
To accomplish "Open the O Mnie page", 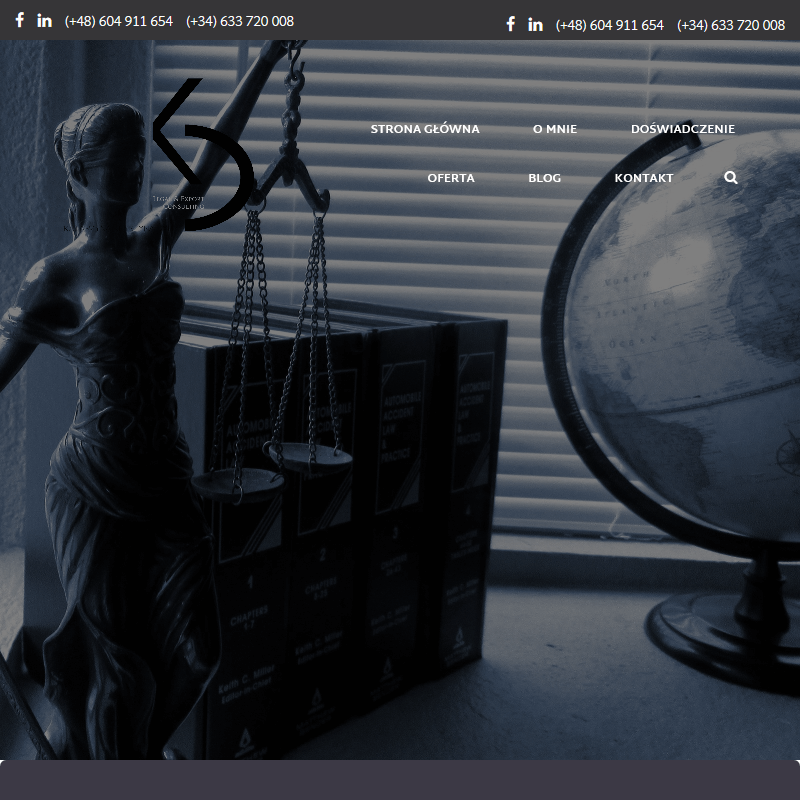I will 555,129.
